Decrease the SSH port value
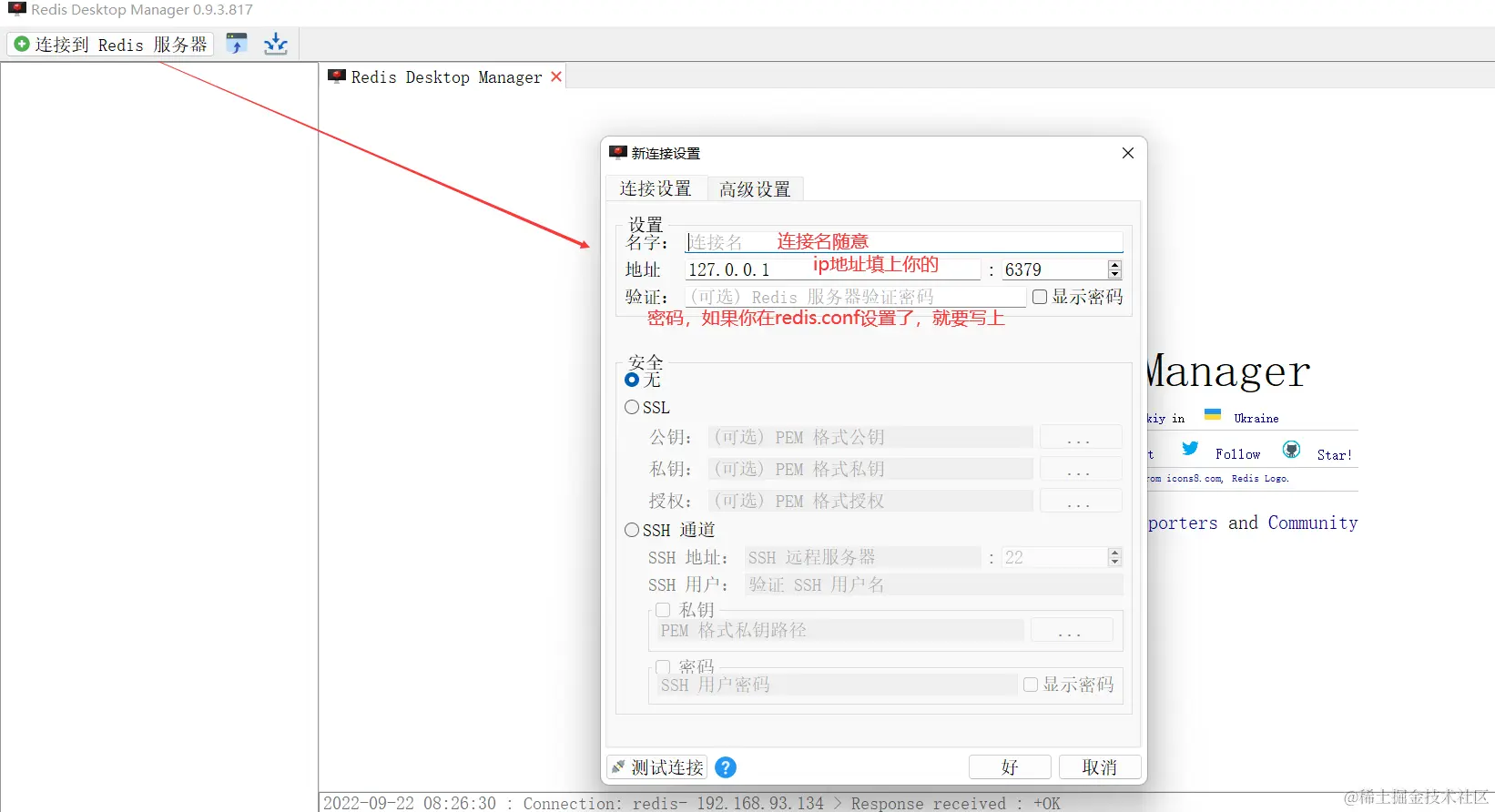The width and height of the screenshot is (1495, 812). coord(1114,562)
